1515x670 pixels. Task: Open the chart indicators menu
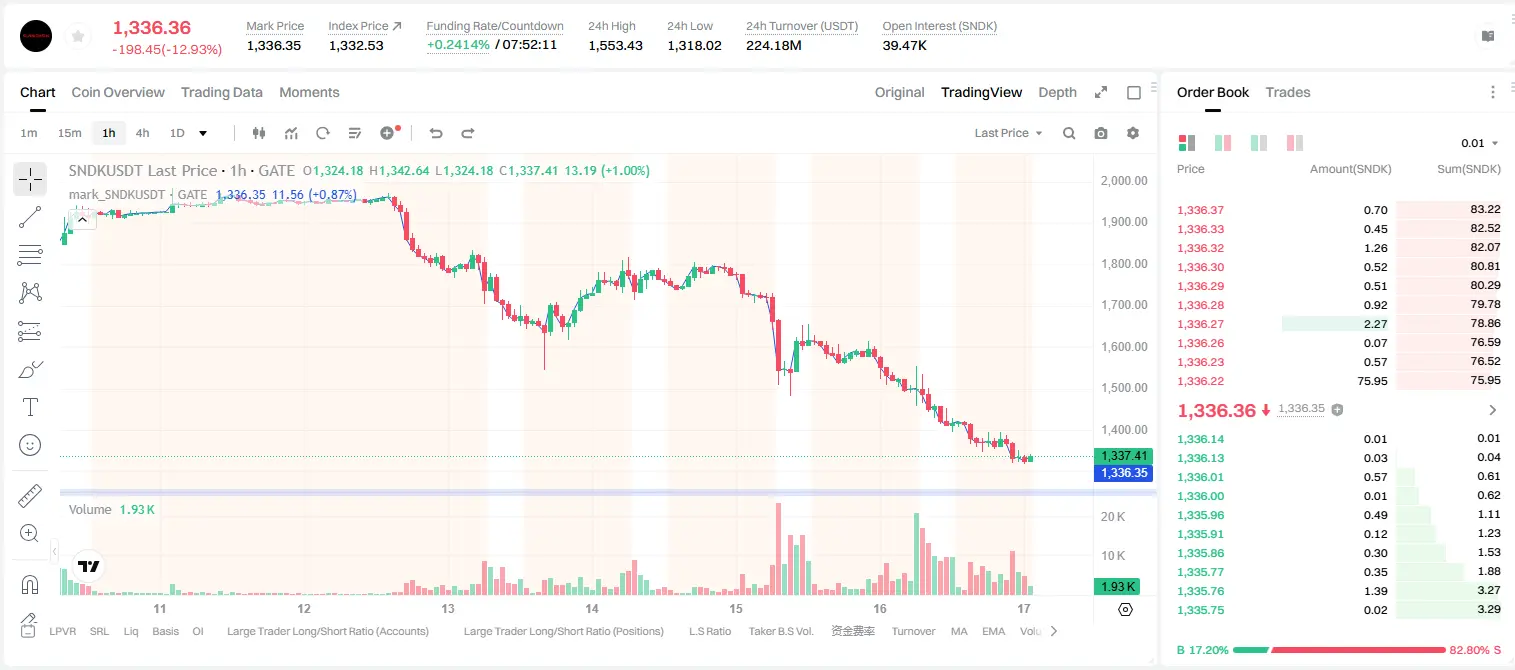coord(291,133)
